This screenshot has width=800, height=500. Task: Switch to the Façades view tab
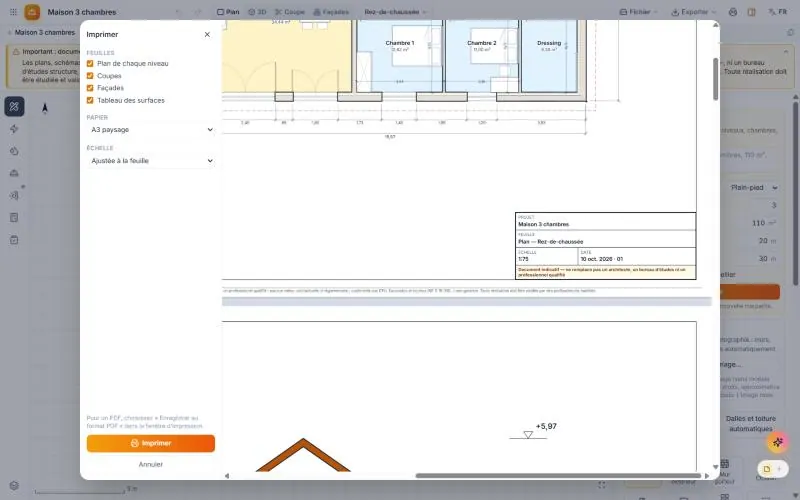coord(331,12)
